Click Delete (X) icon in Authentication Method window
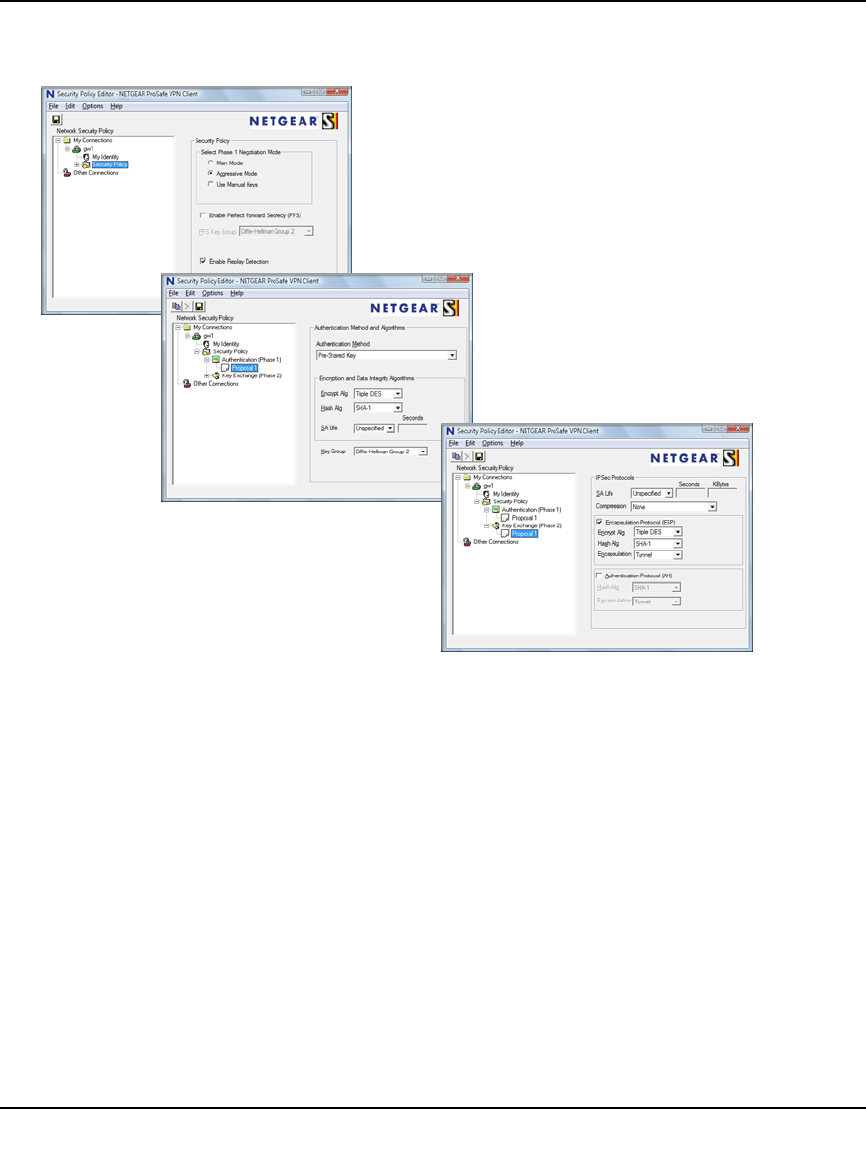The width and height of the screenshot is (866, 1171). pyautogui.click(x=187, y=306)
